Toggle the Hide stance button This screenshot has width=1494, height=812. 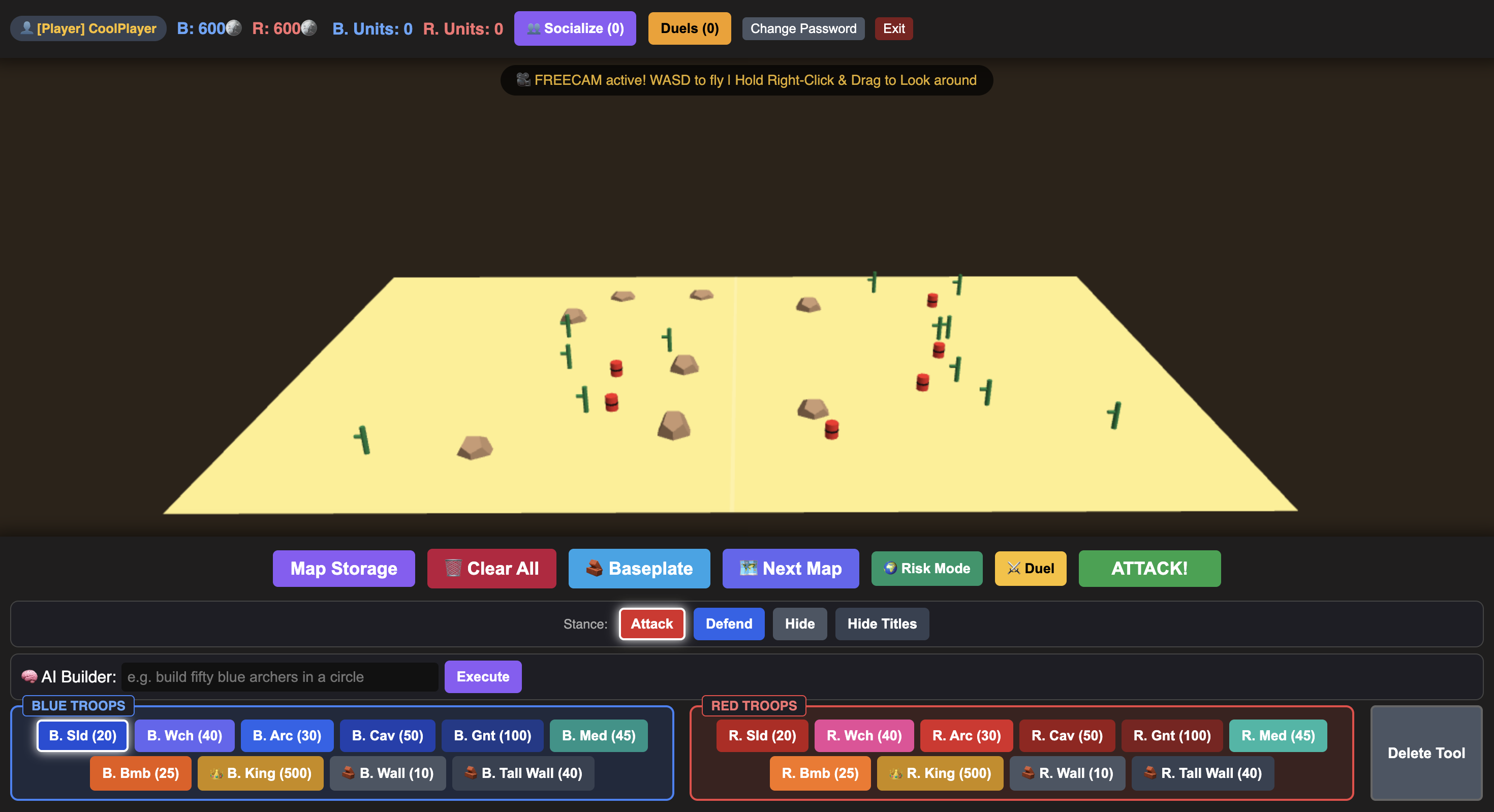(800, 624)
